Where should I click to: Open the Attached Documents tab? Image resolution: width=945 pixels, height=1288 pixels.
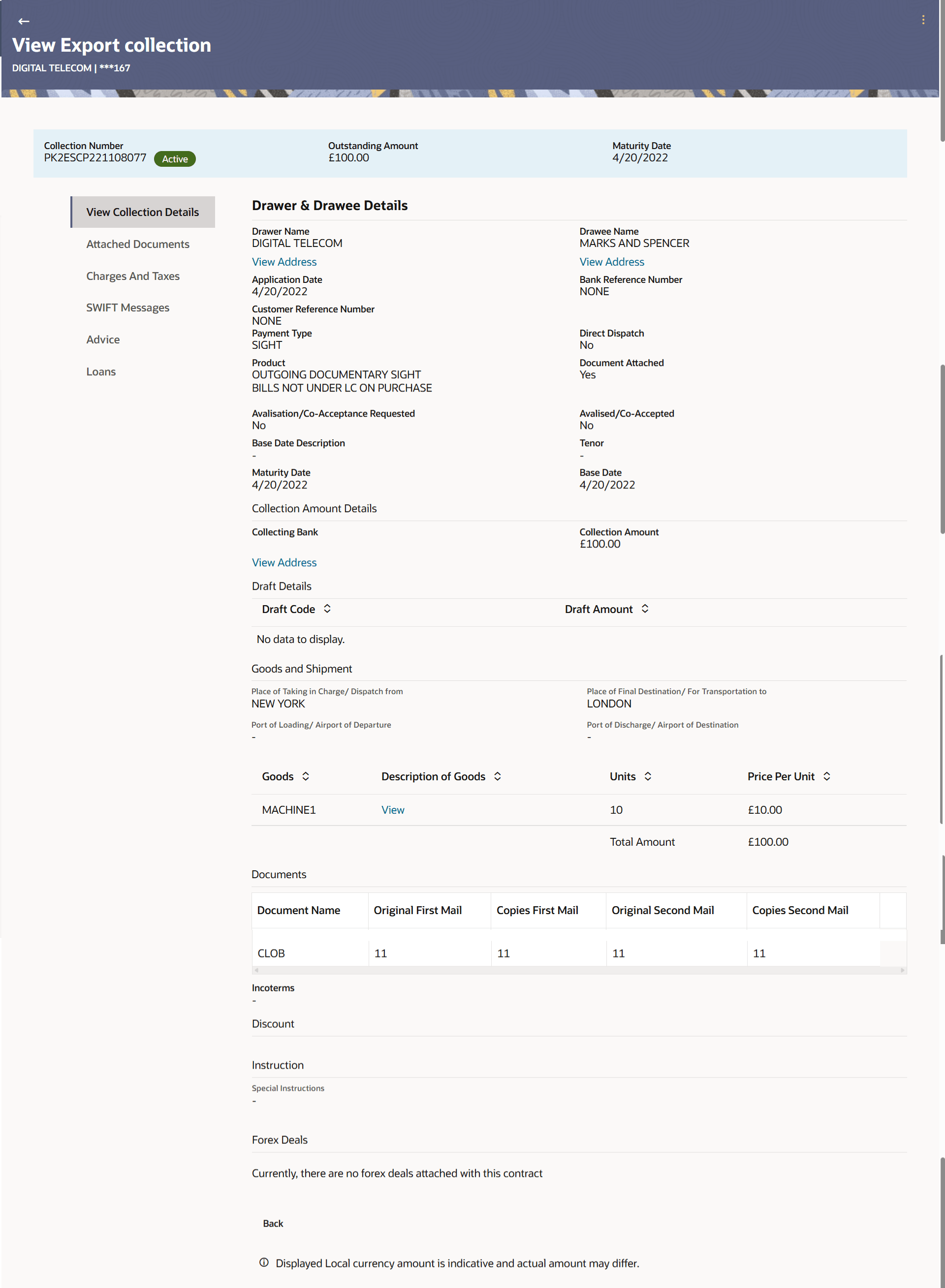point(138,244)
